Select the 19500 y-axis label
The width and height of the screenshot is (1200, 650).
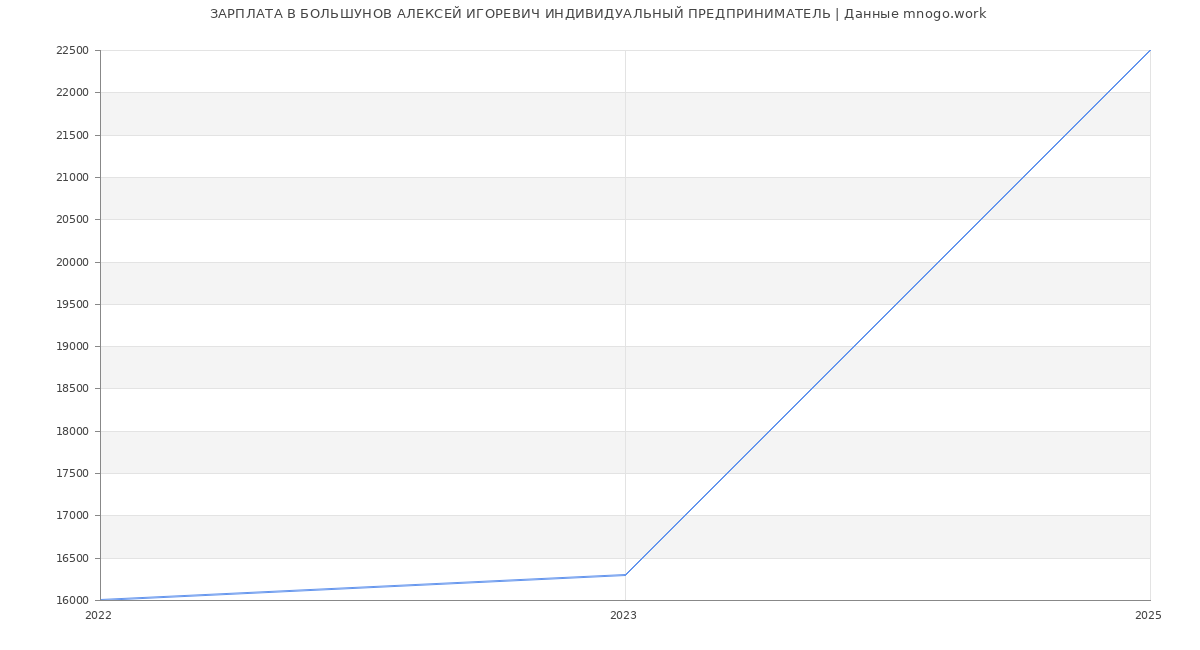click(x=73, y=304)
